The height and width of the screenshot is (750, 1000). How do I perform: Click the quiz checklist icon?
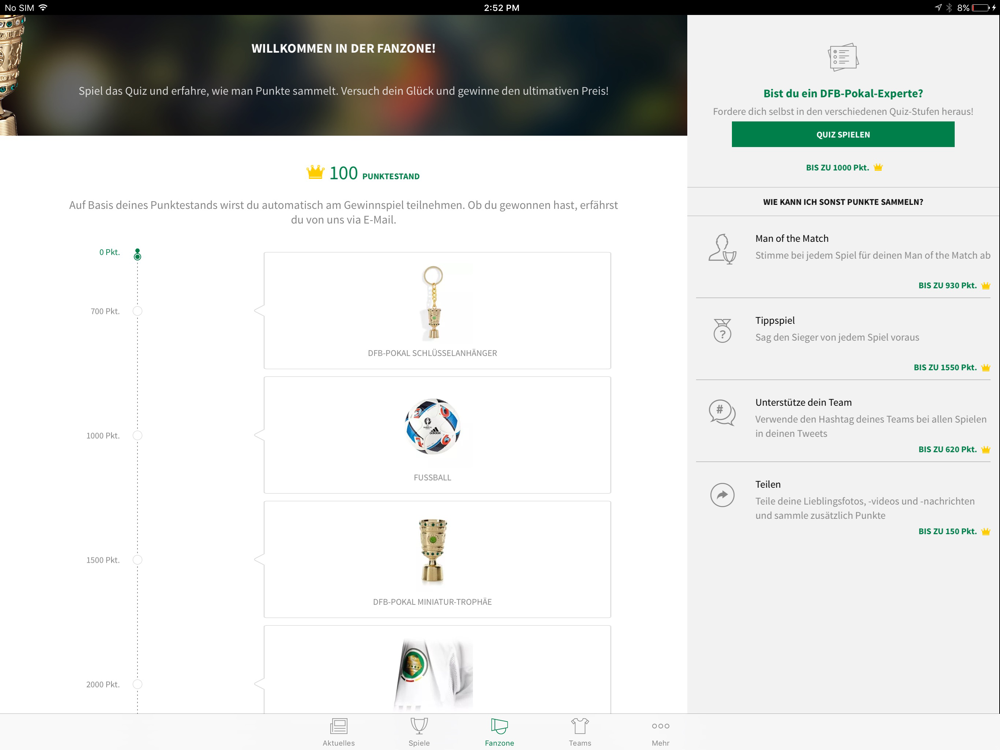click(842, 57)
